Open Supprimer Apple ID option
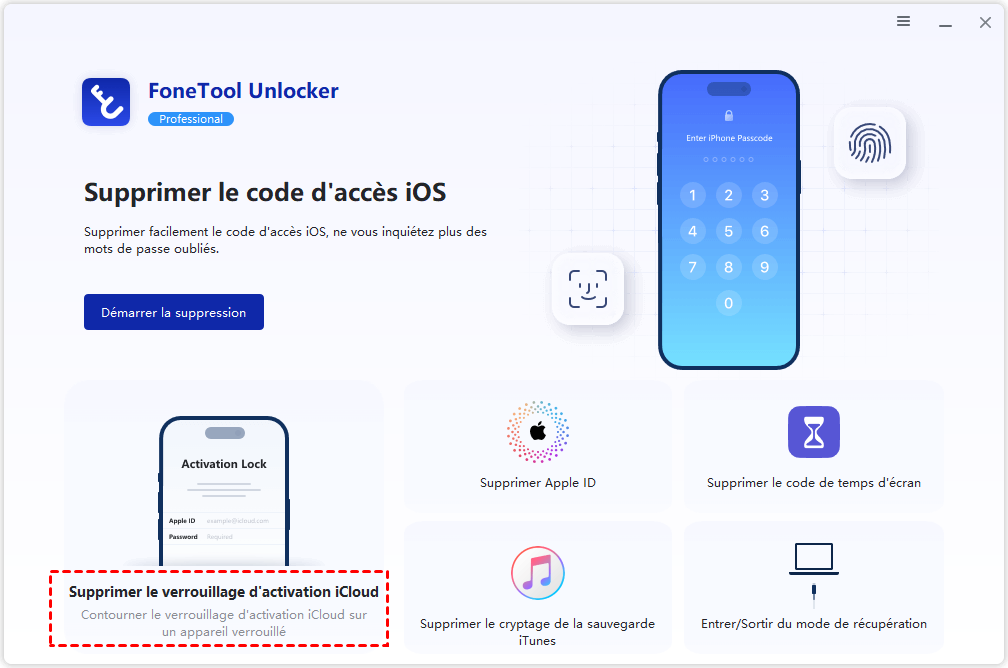 [538, 483]
